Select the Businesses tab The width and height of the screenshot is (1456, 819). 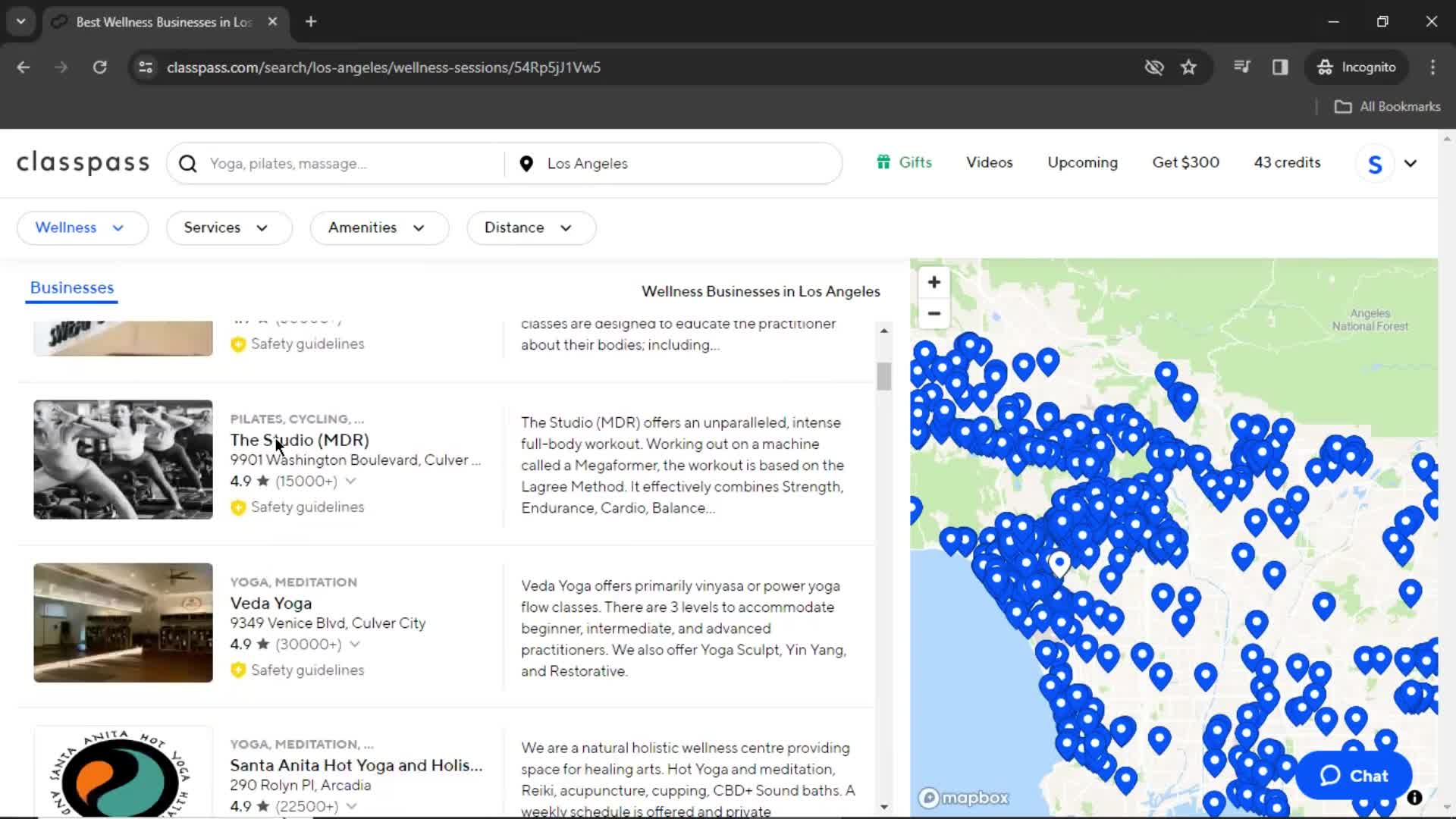click(x=72, y=288)
